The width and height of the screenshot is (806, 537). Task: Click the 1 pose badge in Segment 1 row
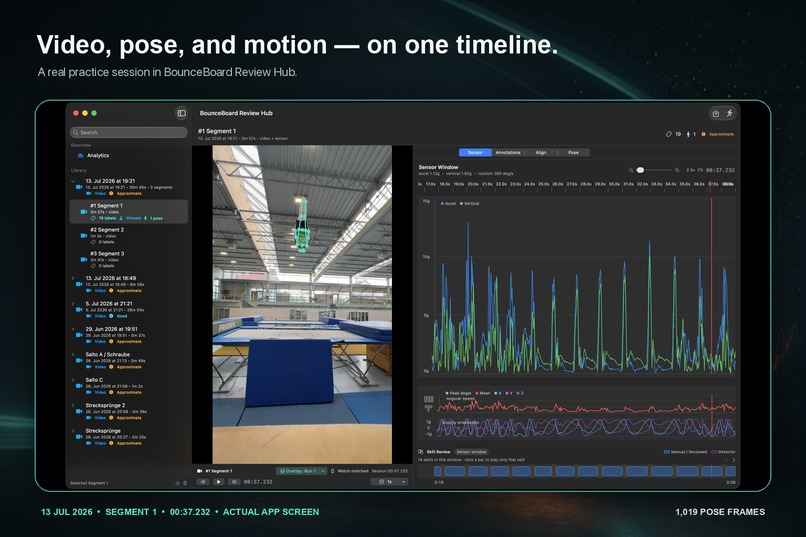click(x=153, y=218)
